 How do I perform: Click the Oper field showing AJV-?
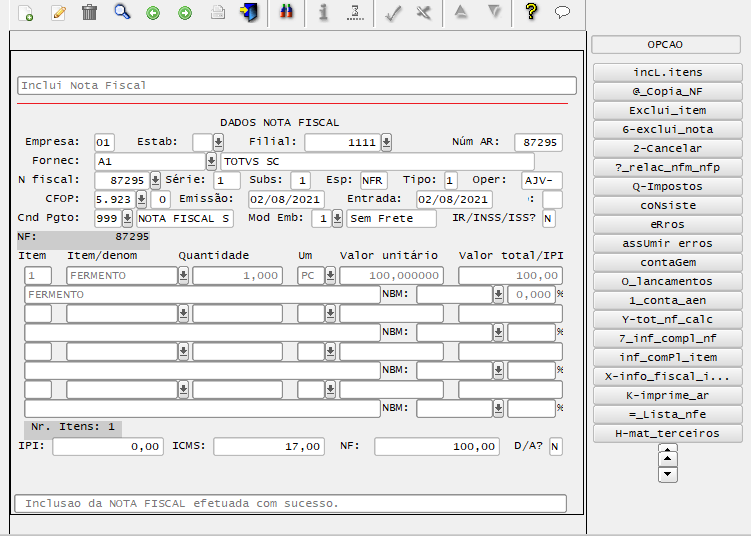pos(542,181)
